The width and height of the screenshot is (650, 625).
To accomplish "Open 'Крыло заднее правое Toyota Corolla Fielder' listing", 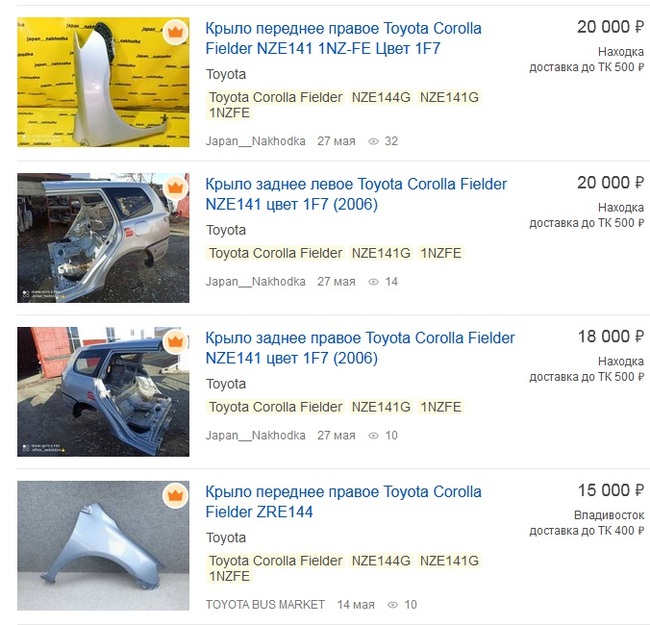I will click(x=360, y=348).
